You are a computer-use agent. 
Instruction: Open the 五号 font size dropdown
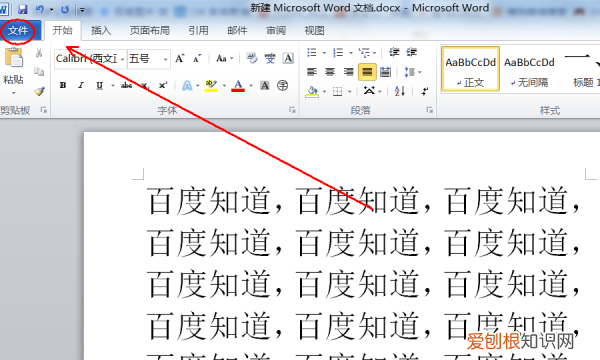[165, 59]
